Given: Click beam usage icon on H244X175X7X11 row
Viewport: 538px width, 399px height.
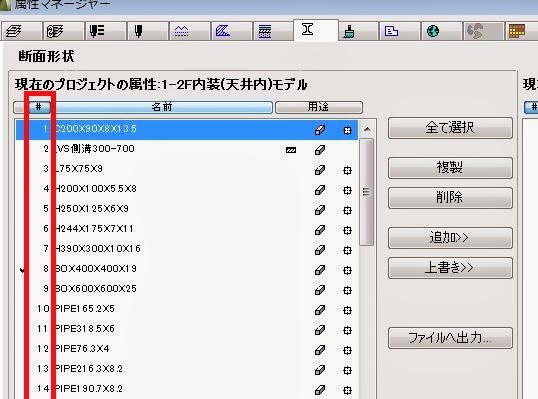Looking at the screenshot, I should 320,230.
